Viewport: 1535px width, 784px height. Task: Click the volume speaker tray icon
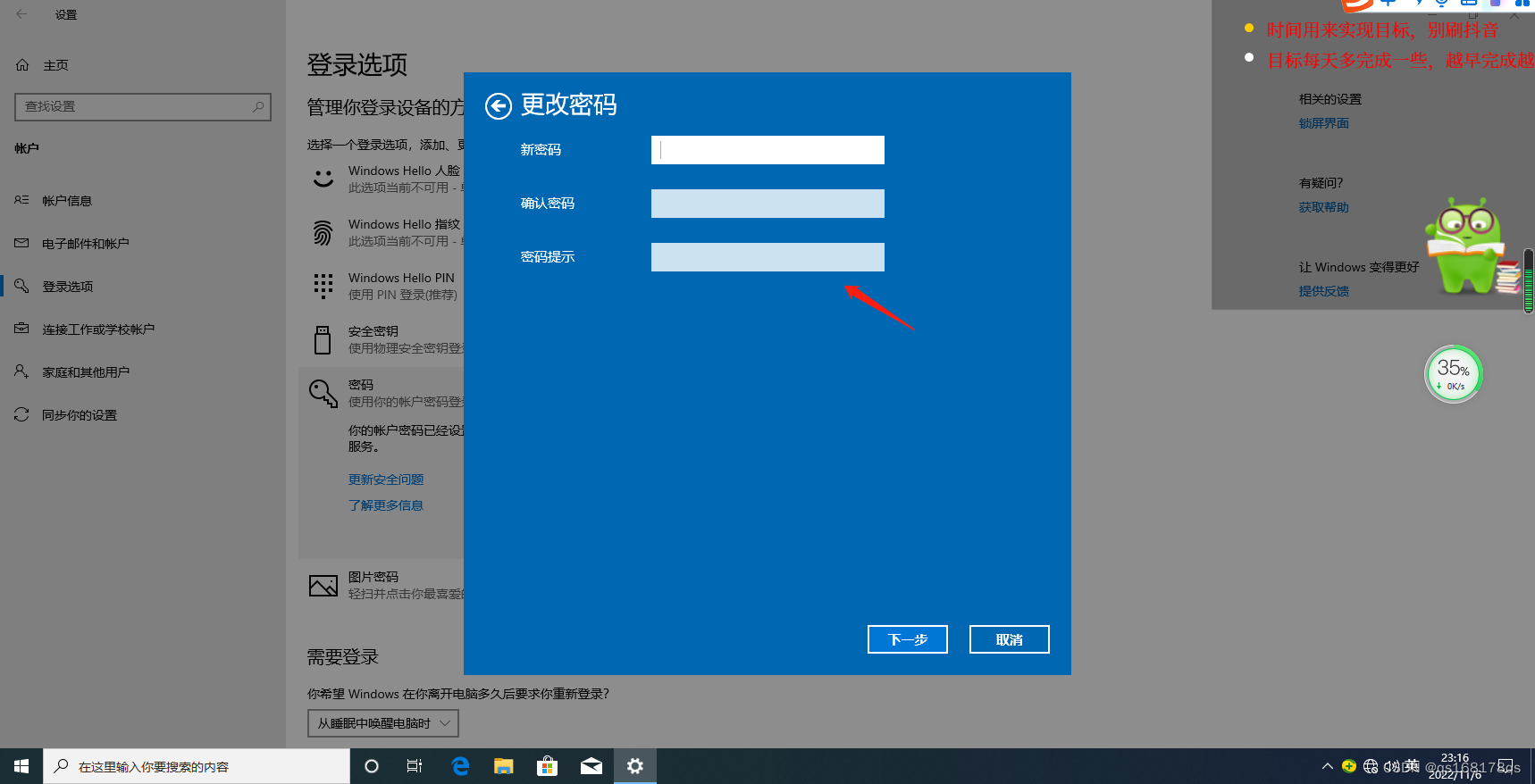coord(1391,766)
